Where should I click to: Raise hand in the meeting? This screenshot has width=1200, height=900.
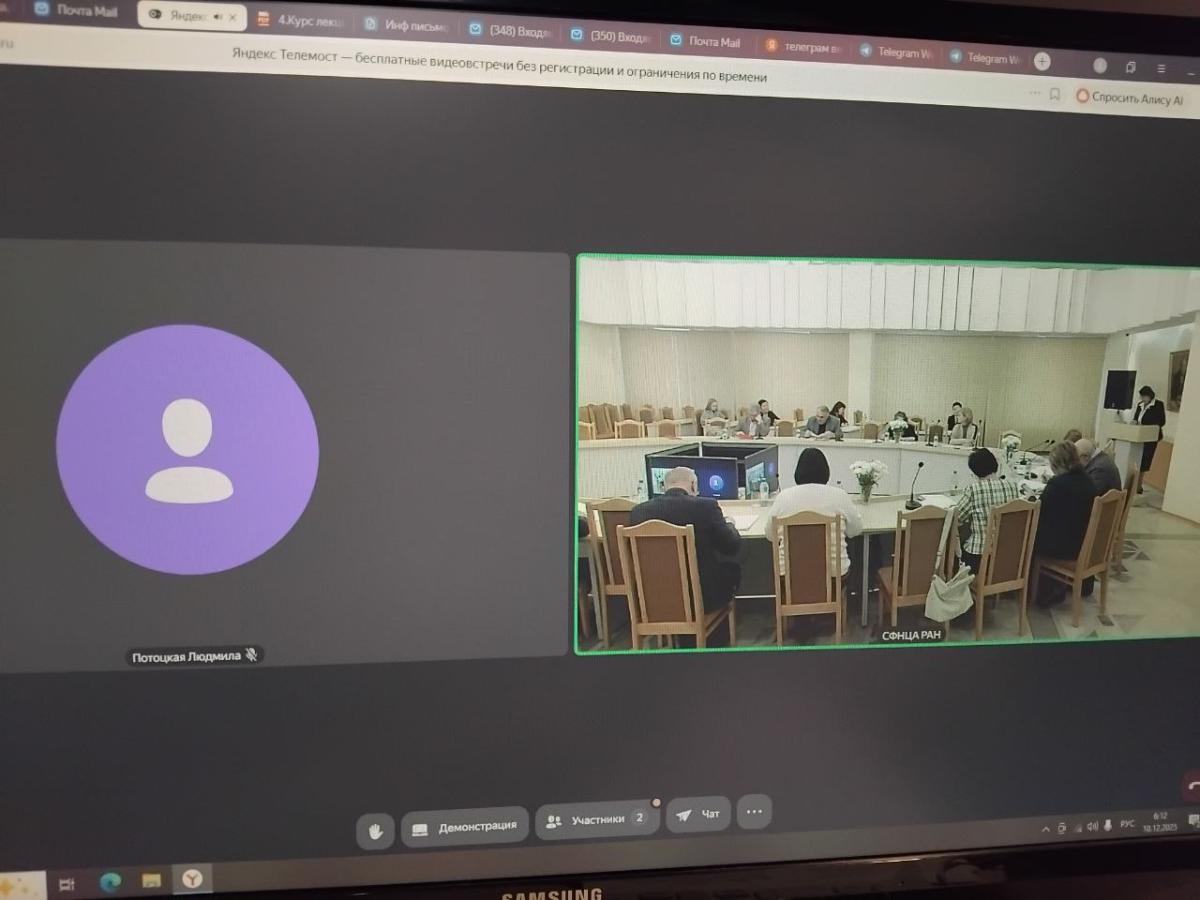point(375,830)
